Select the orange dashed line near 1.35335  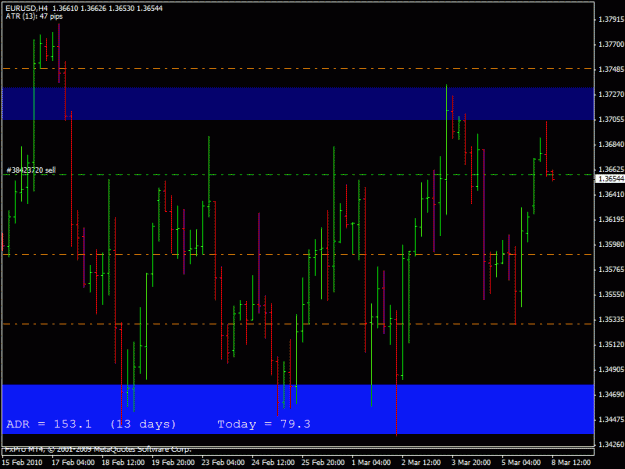(298, 324)
